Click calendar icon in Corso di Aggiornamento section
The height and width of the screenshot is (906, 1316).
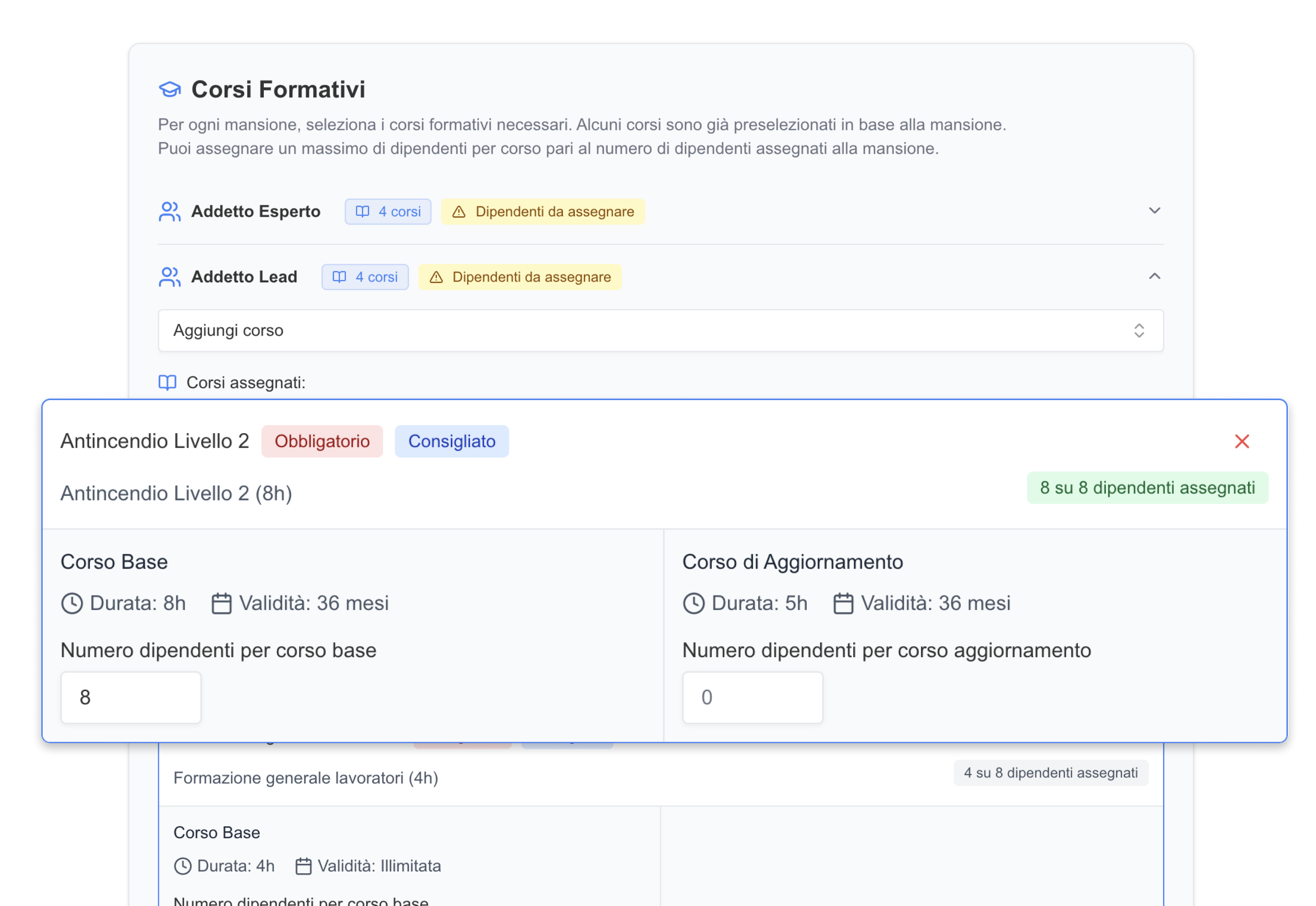point(843,603)
